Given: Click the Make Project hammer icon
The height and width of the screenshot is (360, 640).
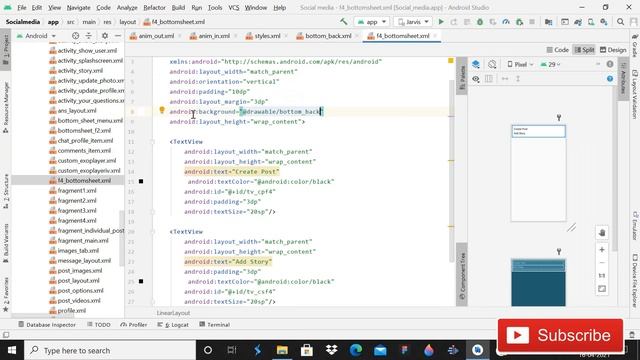Looking at the screenshot, I should coord(344,22).
